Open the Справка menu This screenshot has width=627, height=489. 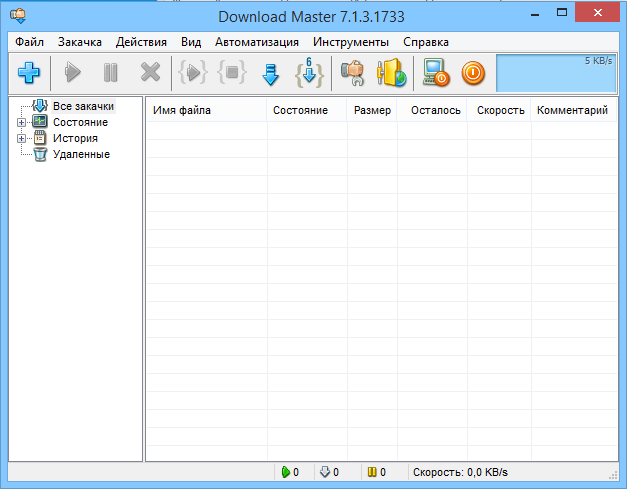click(x=426, y=42)
